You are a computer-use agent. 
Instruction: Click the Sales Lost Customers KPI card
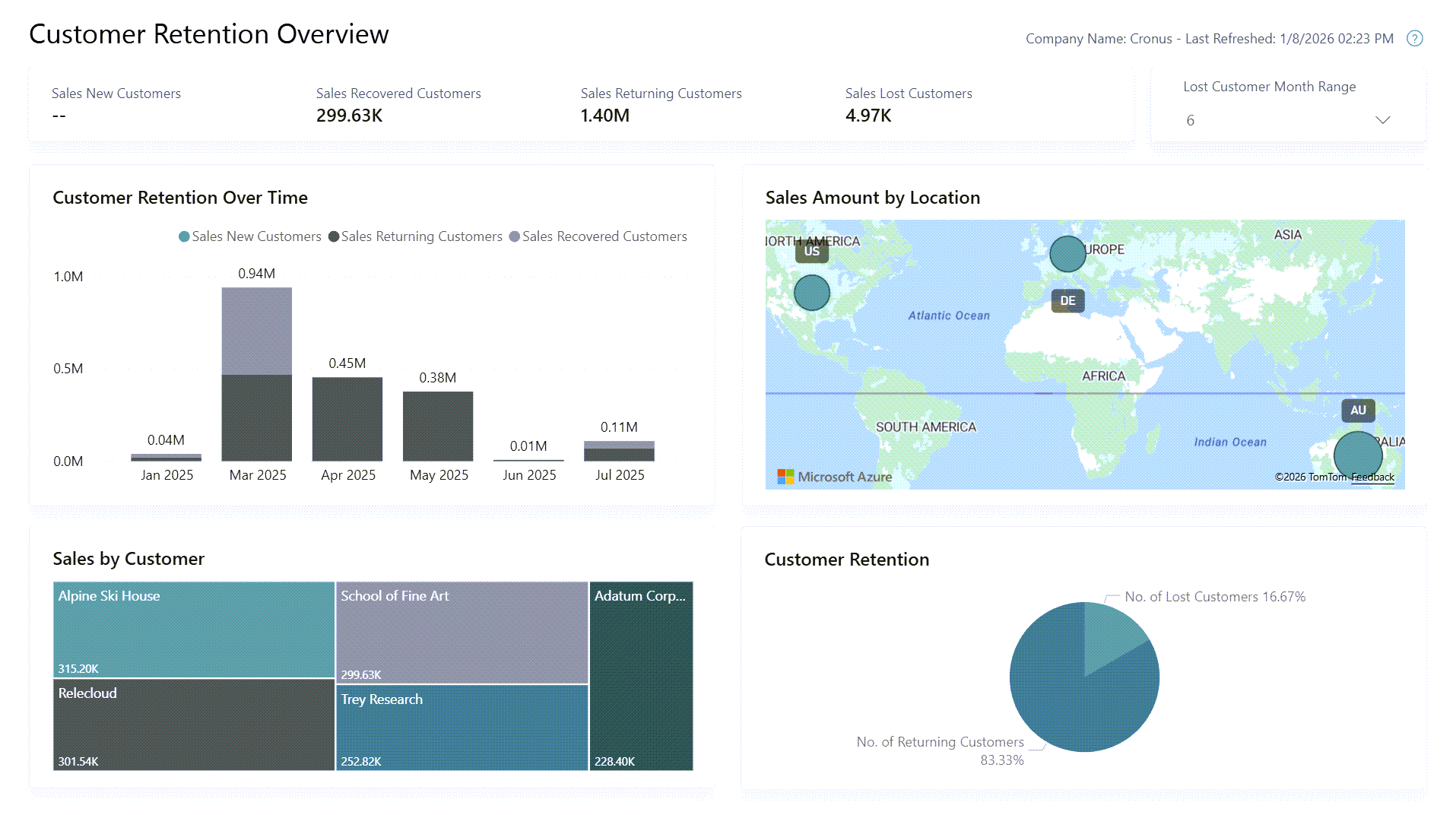(909, 106)
